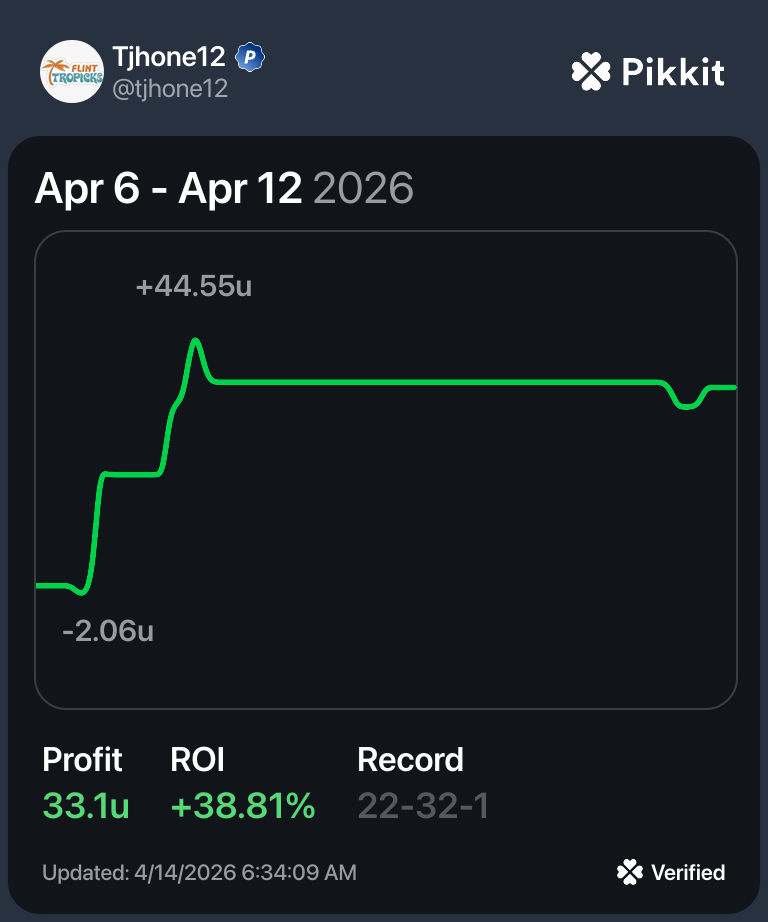Screen dimensions: 768x922
Task: Click the 2026 year label
Action: click(363, 188)
